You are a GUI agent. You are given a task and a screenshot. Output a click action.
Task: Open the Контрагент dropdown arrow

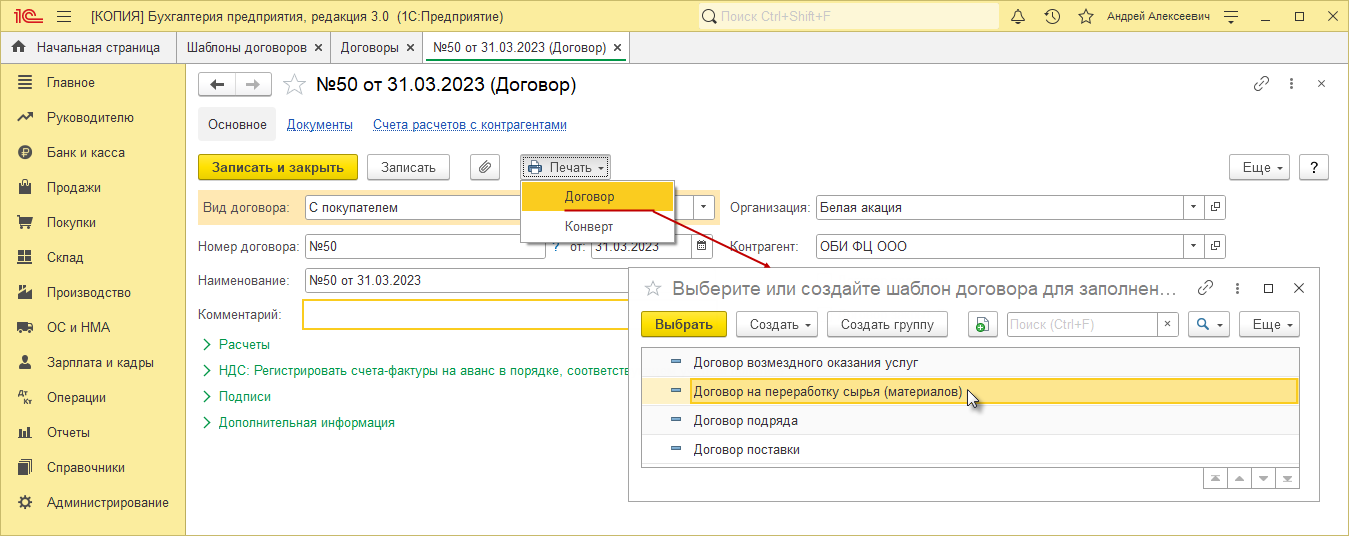point(1193,246)
